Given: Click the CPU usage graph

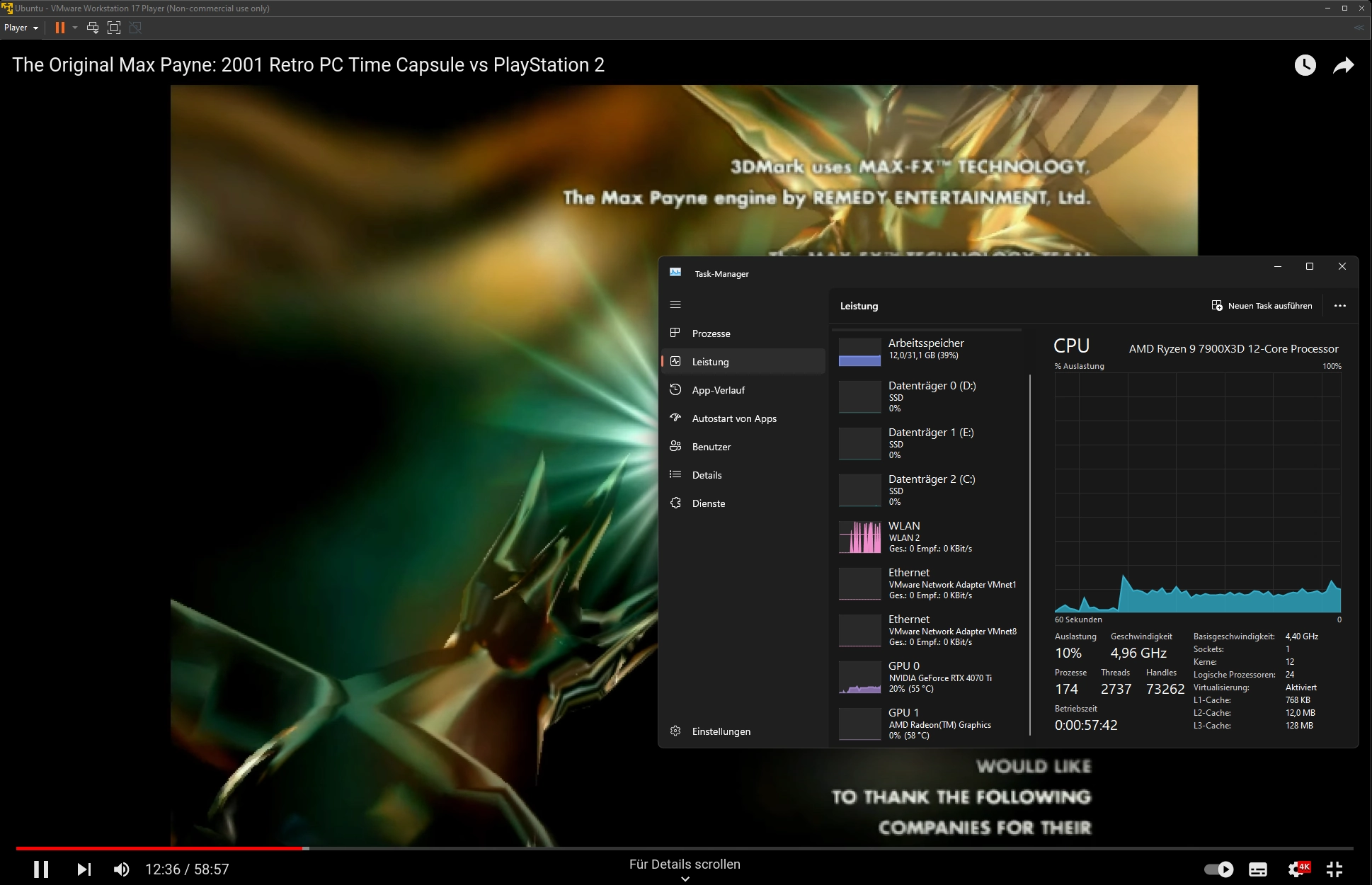Looking at the screenshot, I should pyautogui.click(x=1198, y=493).
